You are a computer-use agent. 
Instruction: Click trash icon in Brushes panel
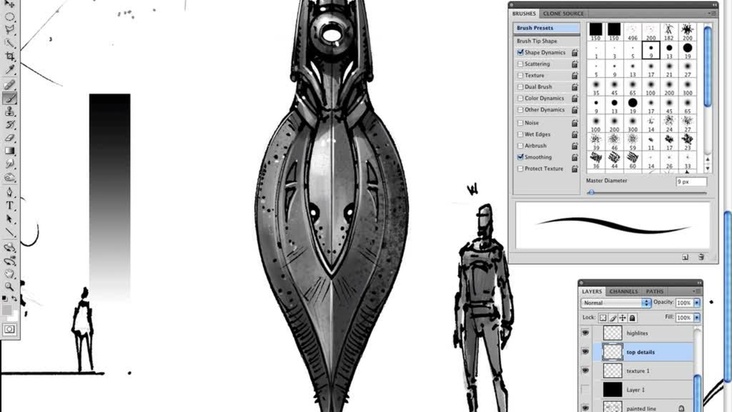(x=701, y=257)
